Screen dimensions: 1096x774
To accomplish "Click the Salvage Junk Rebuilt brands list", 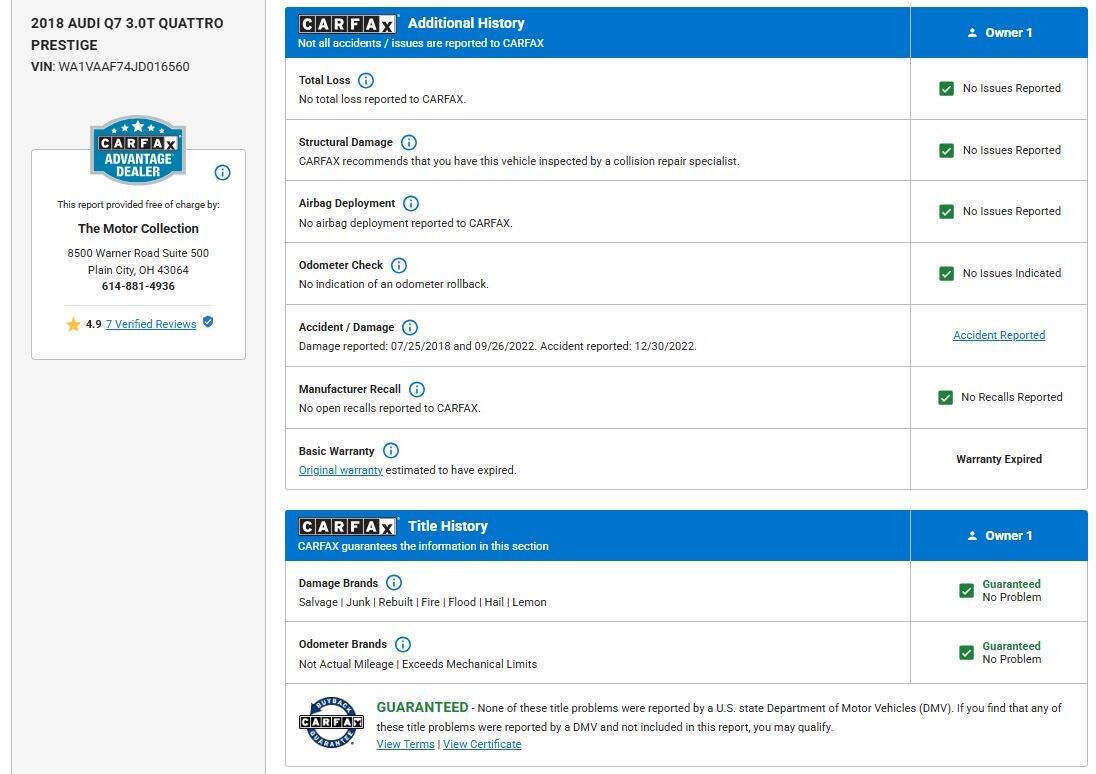I will coord(422,602).
